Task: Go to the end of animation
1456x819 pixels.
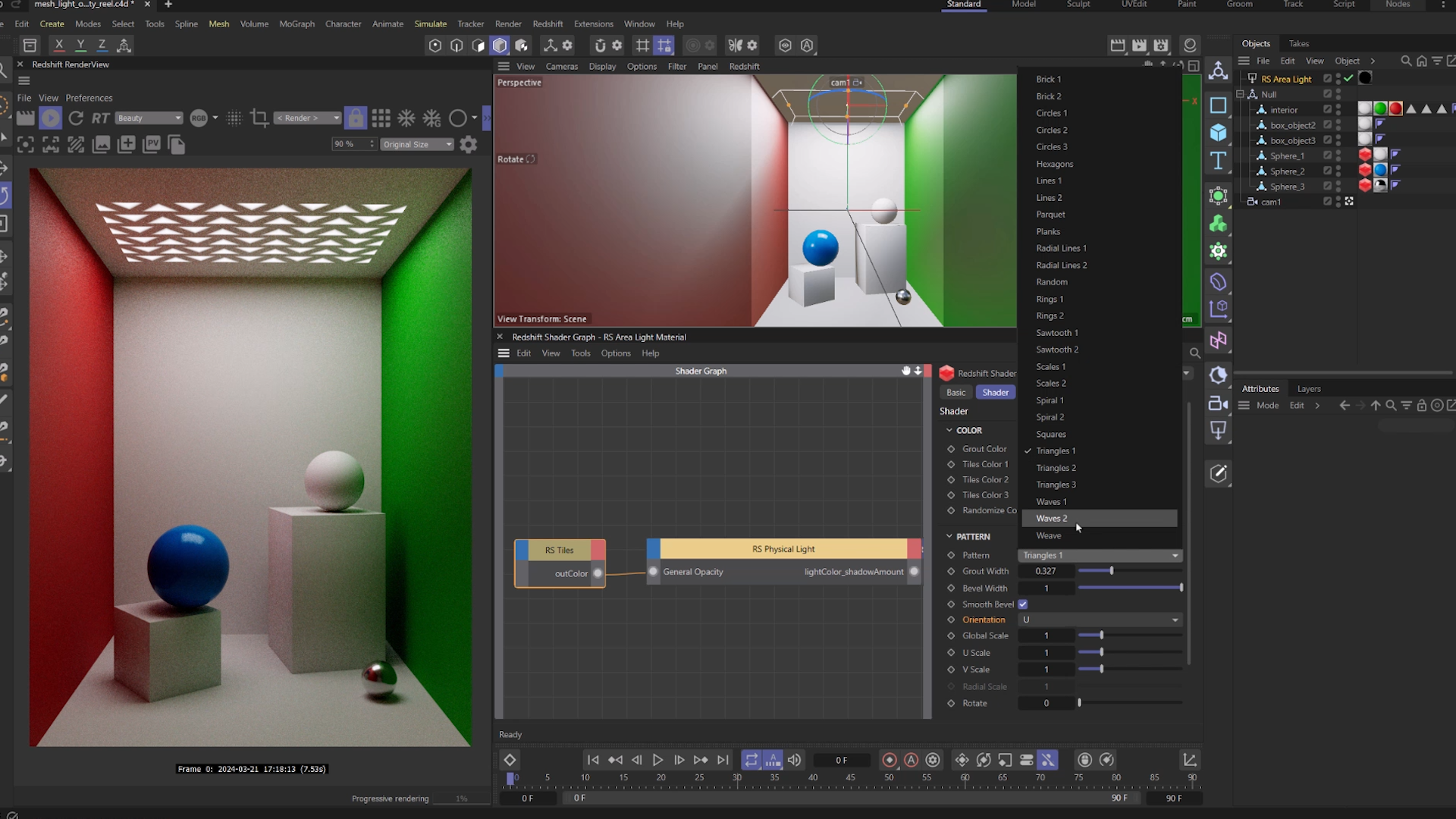Action: pyautogui.click(x=723, y=760)
